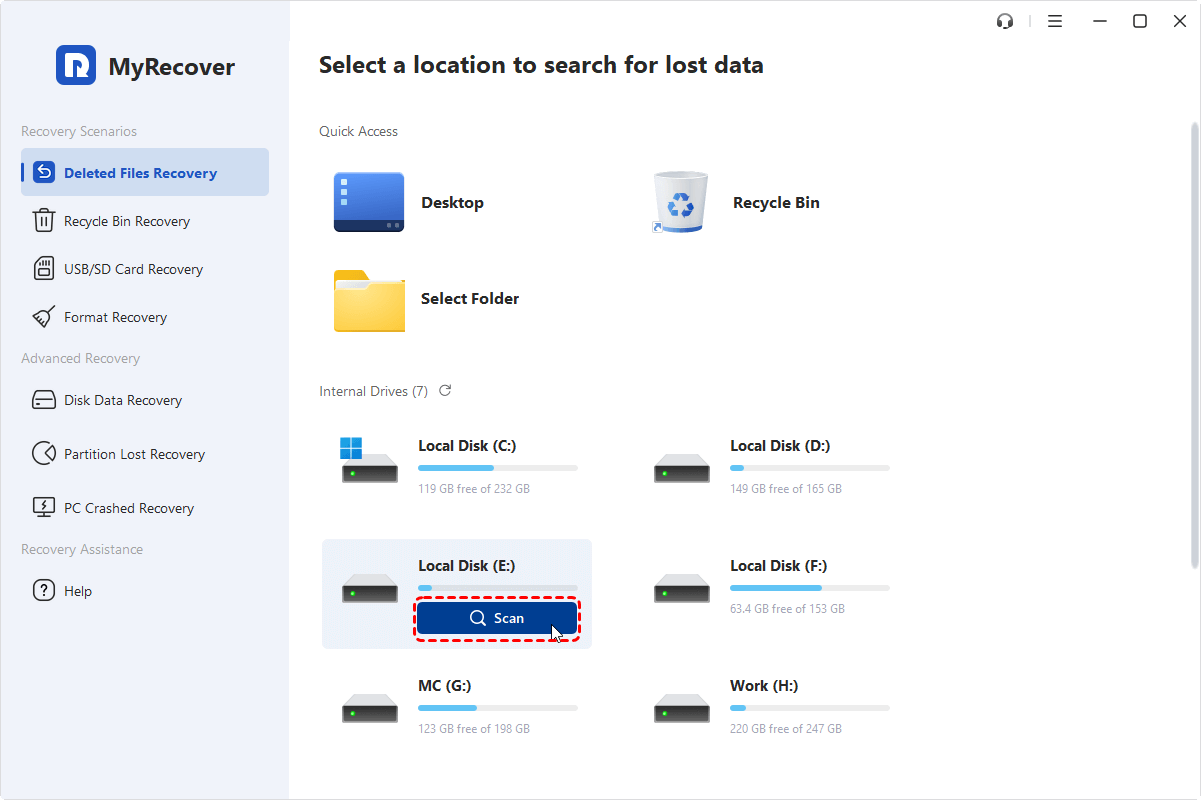Click the headset support icon
1201x800 pixels.
pos(1005,21)
